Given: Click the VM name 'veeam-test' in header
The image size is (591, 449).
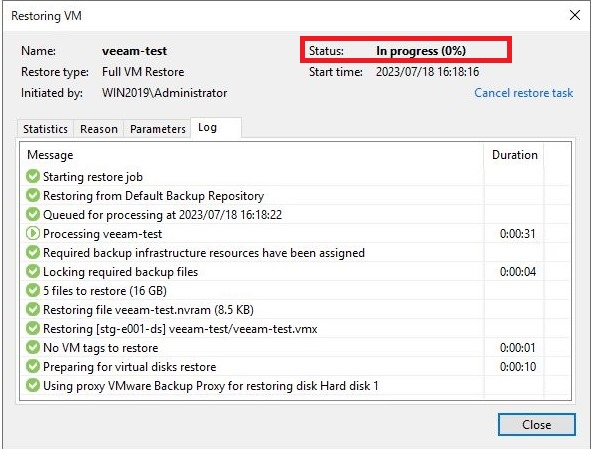Looking at the screenshot, I should tap(135, 51).
